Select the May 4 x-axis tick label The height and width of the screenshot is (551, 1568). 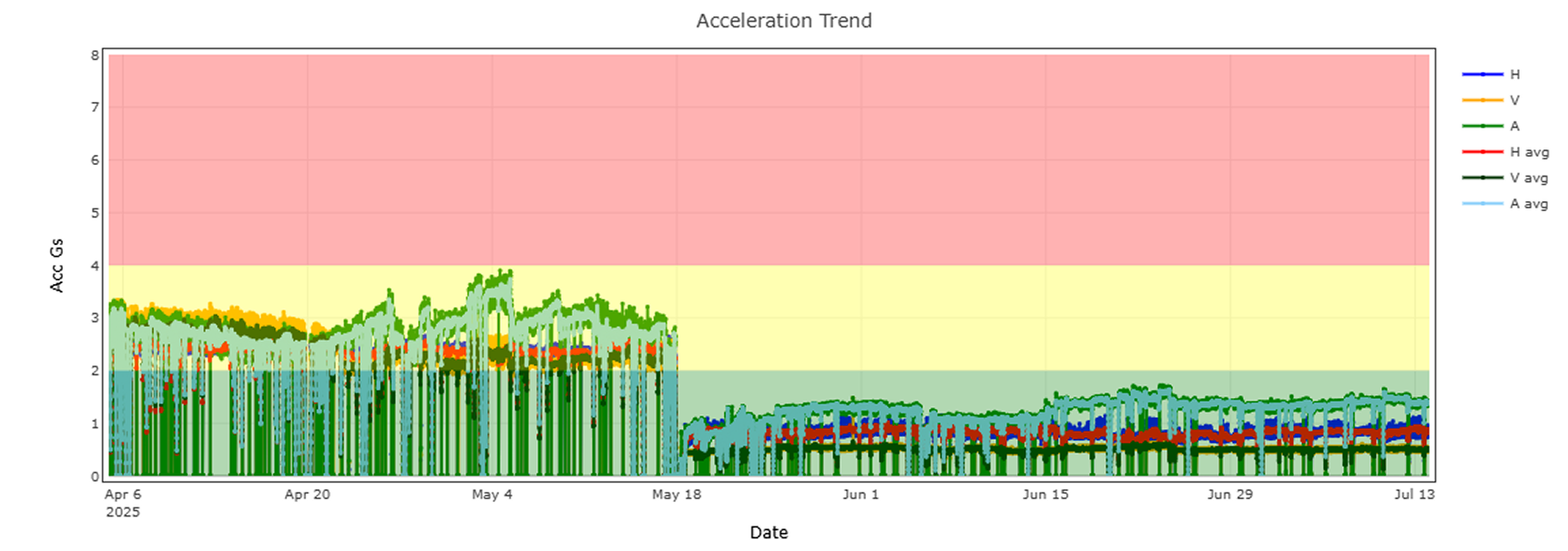(492, 495)
